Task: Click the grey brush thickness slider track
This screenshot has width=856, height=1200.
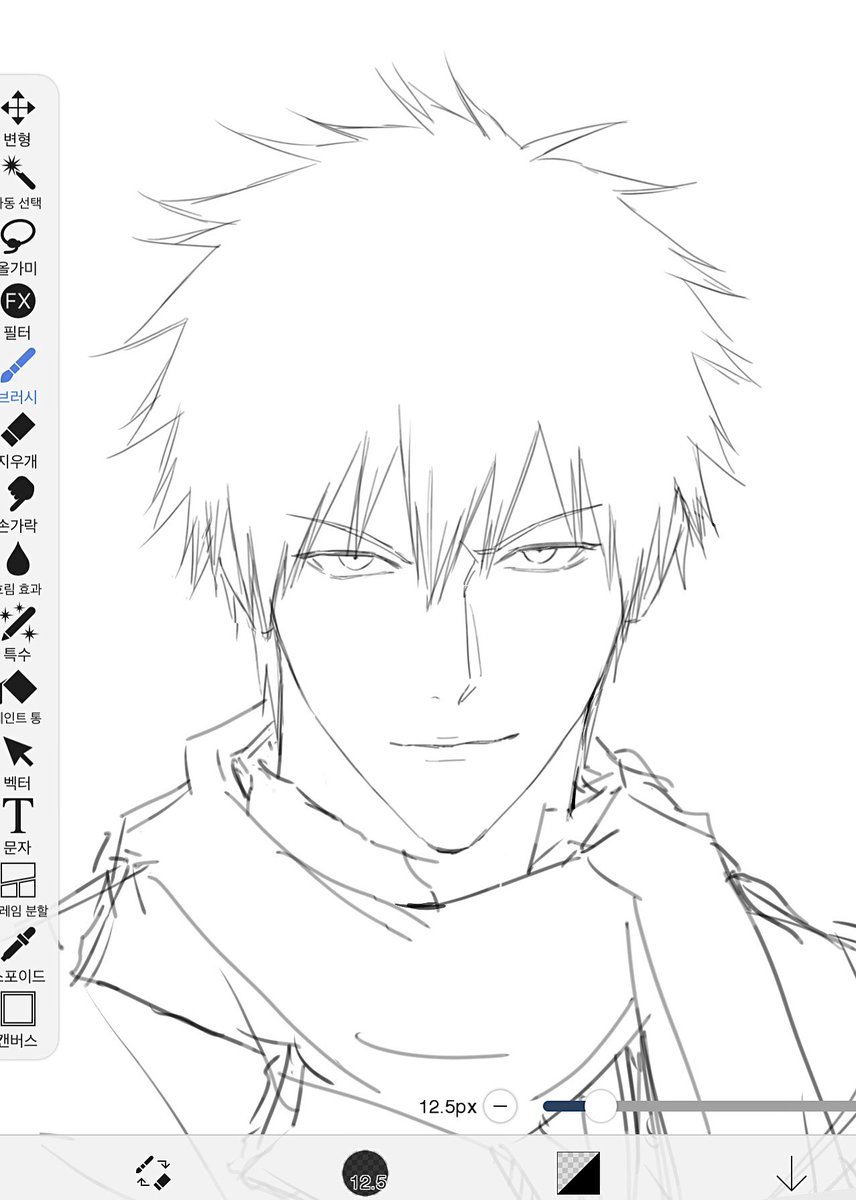Action: tap(737, 1106)
